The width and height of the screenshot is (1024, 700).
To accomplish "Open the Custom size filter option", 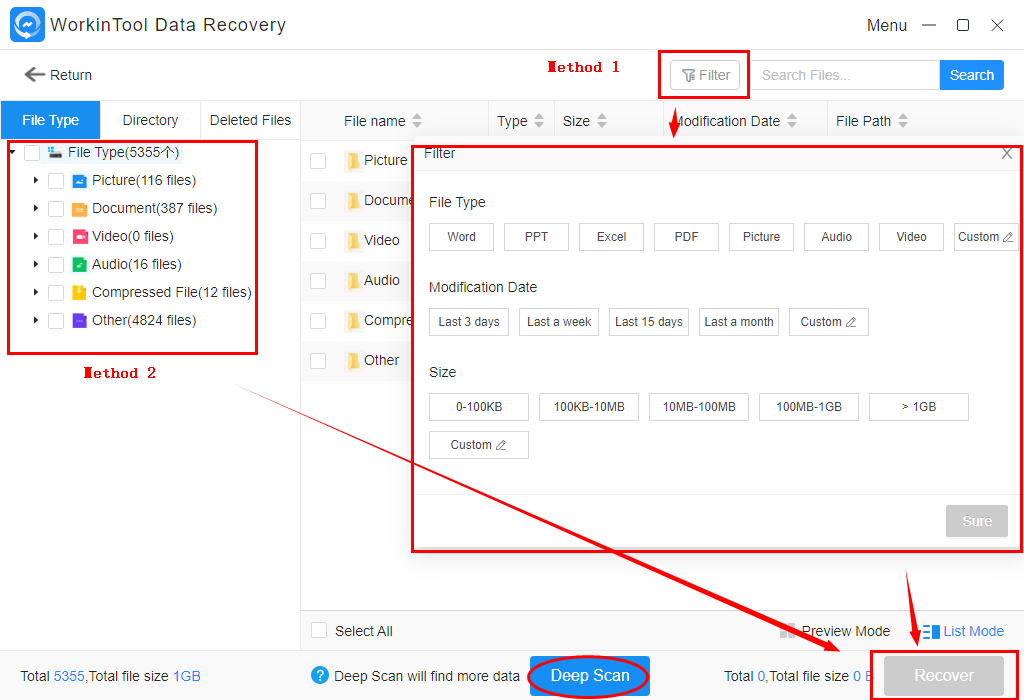I will pyautogui.click(x=479, y=445).
